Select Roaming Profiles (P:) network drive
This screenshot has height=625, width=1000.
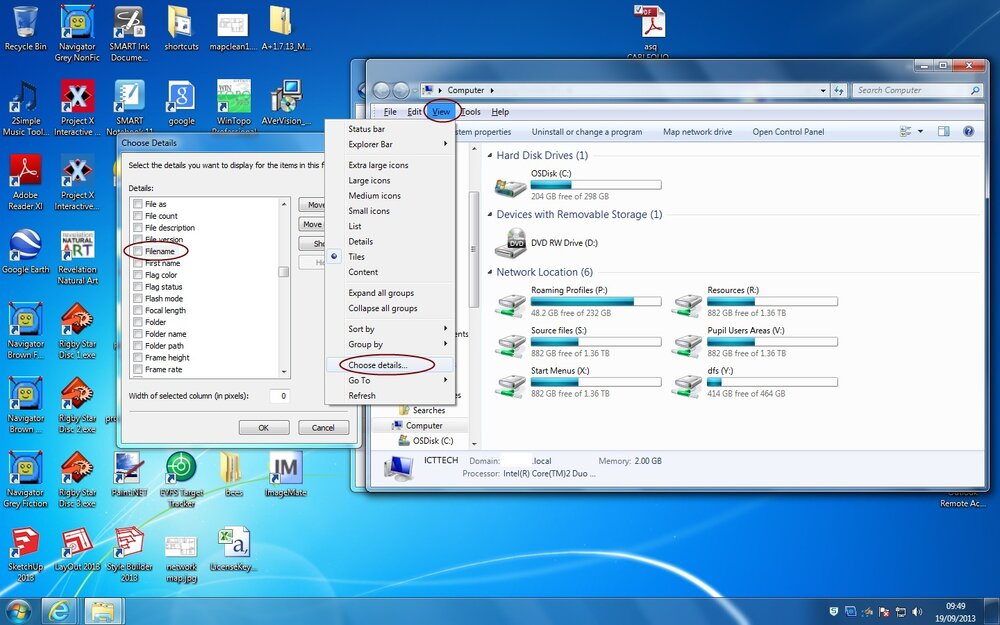[577, 302]
